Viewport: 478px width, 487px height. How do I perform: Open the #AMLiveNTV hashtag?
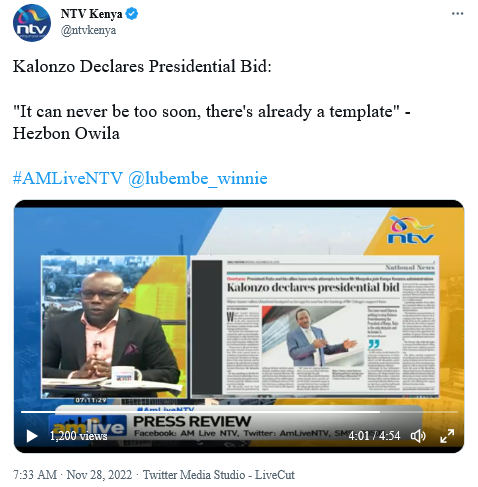[x=68, y=178]
